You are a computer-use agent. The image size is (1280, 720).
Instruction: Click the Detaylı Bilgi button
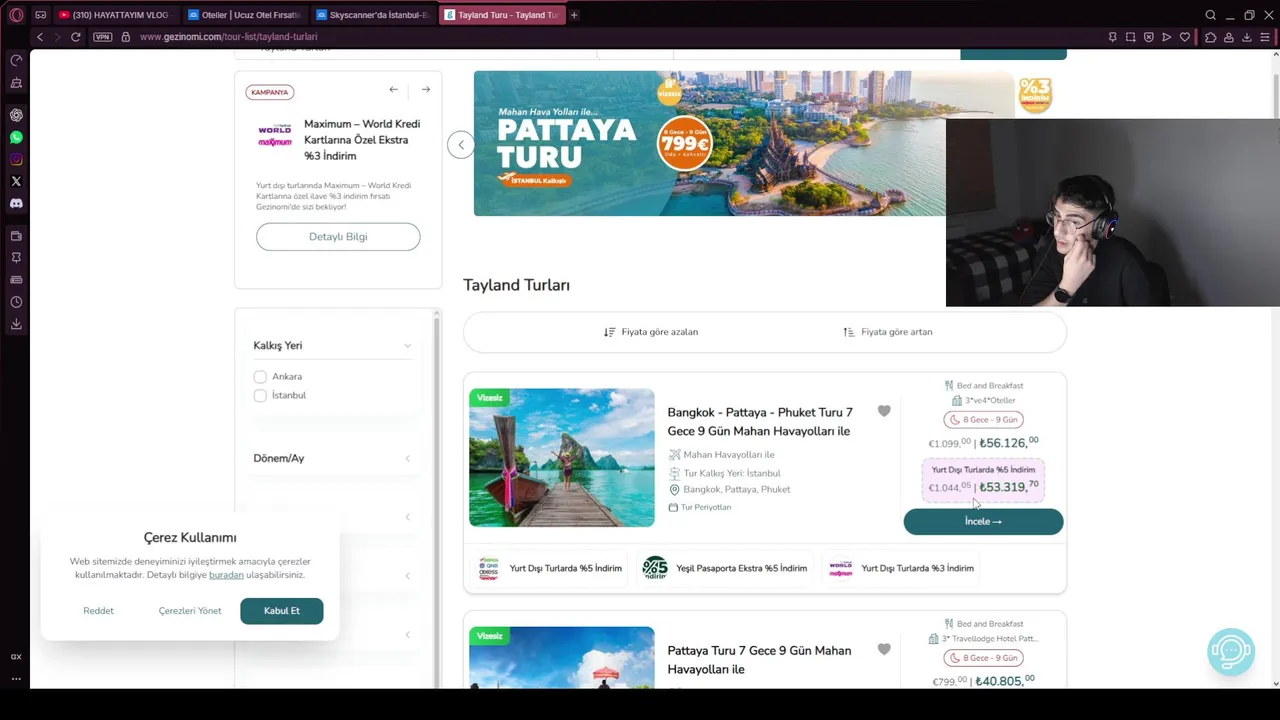[x=338, y=237]
